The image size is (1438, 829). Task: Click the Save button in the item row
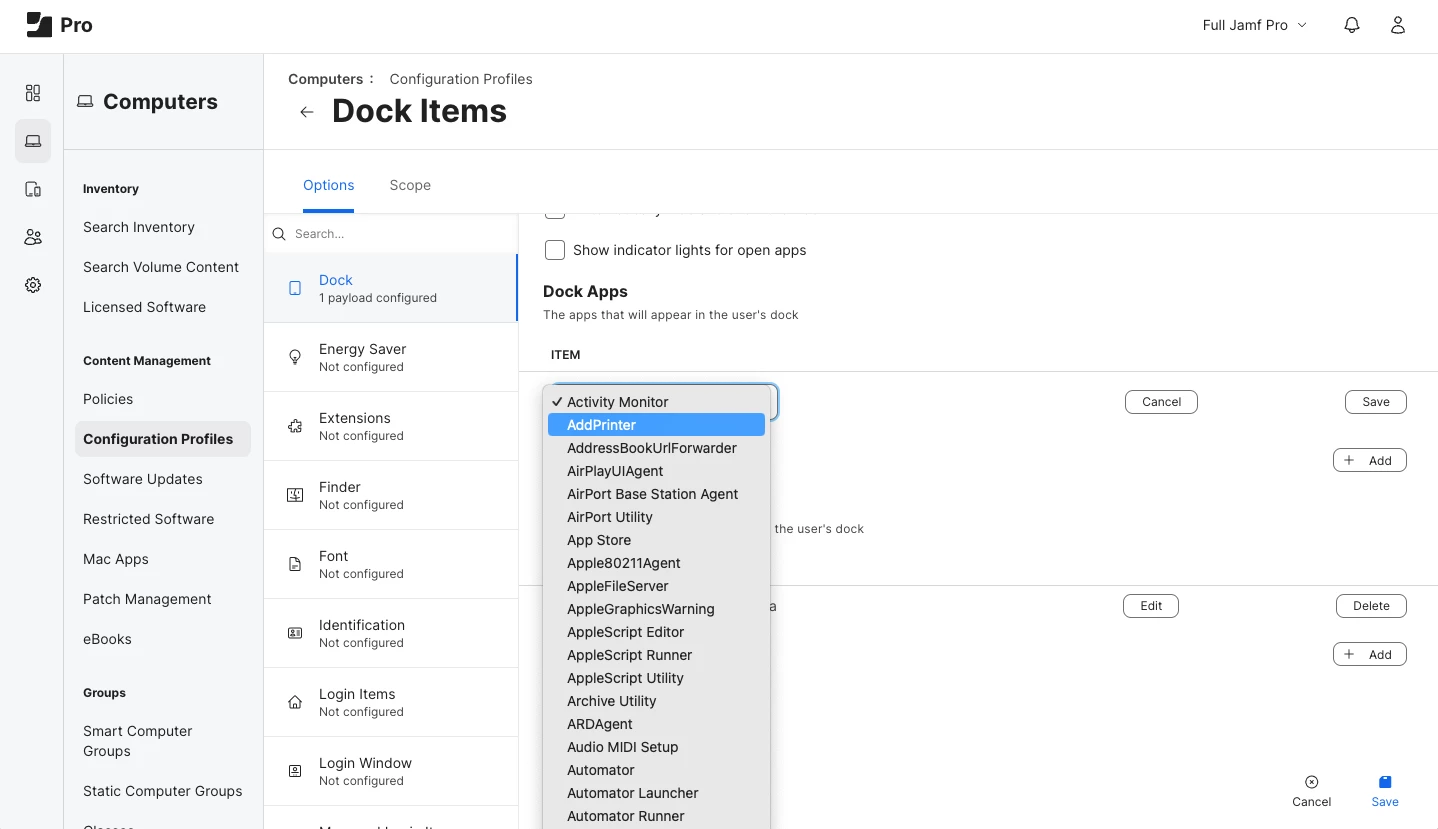click(1376, 402)
